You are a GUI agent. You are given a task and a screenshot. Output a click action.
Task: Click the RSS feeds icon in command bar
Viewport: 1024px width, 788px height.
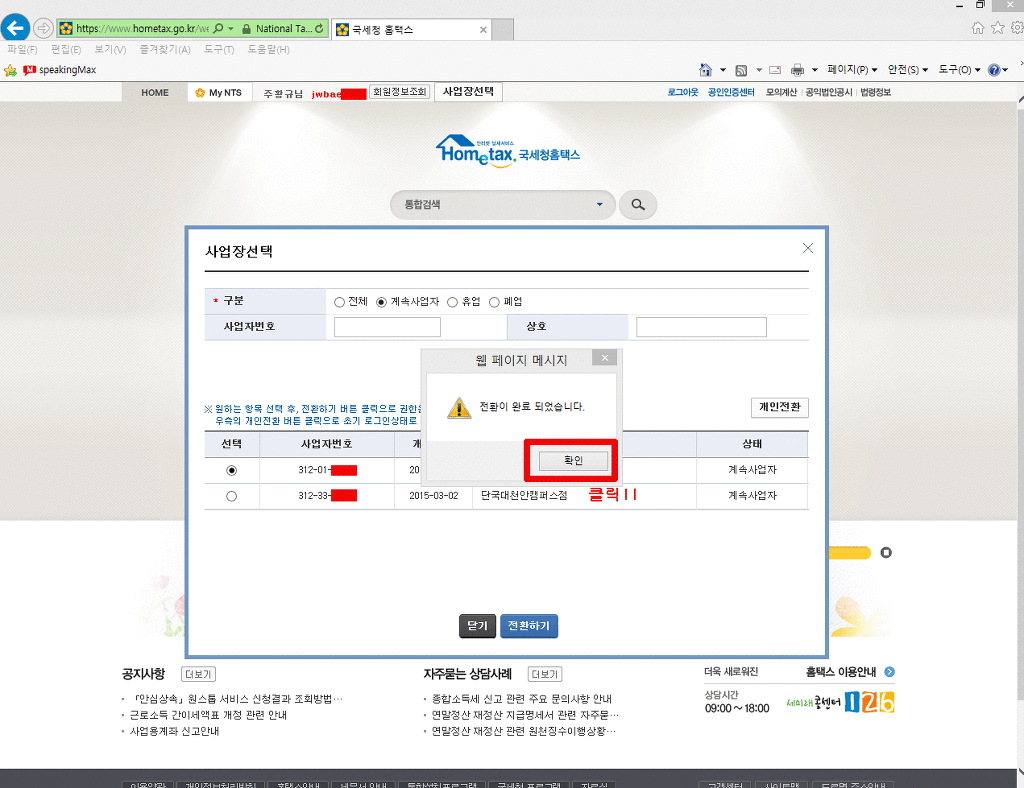coord(741,70)
